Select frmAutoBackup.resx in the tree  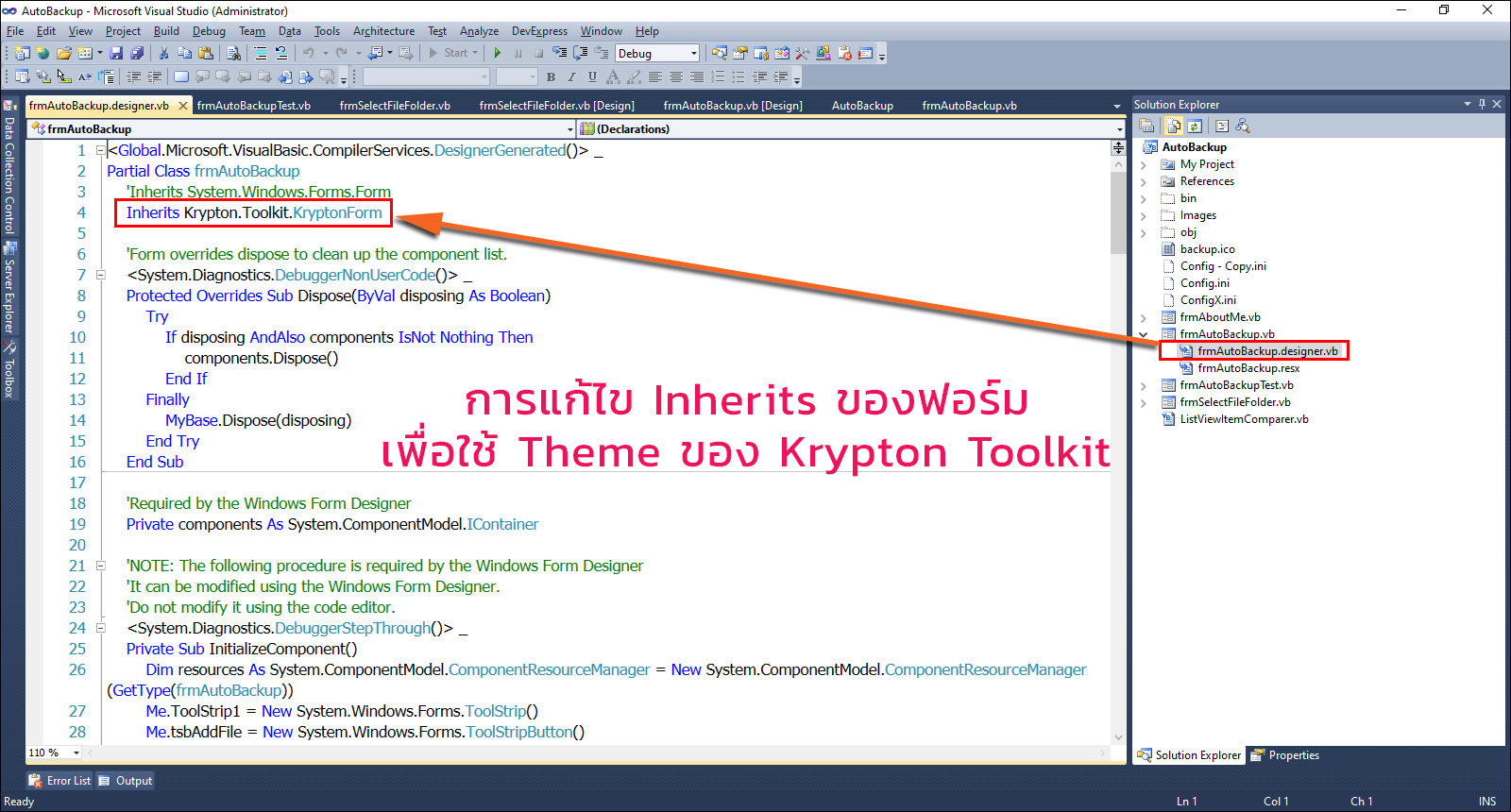coord(1248,368)
